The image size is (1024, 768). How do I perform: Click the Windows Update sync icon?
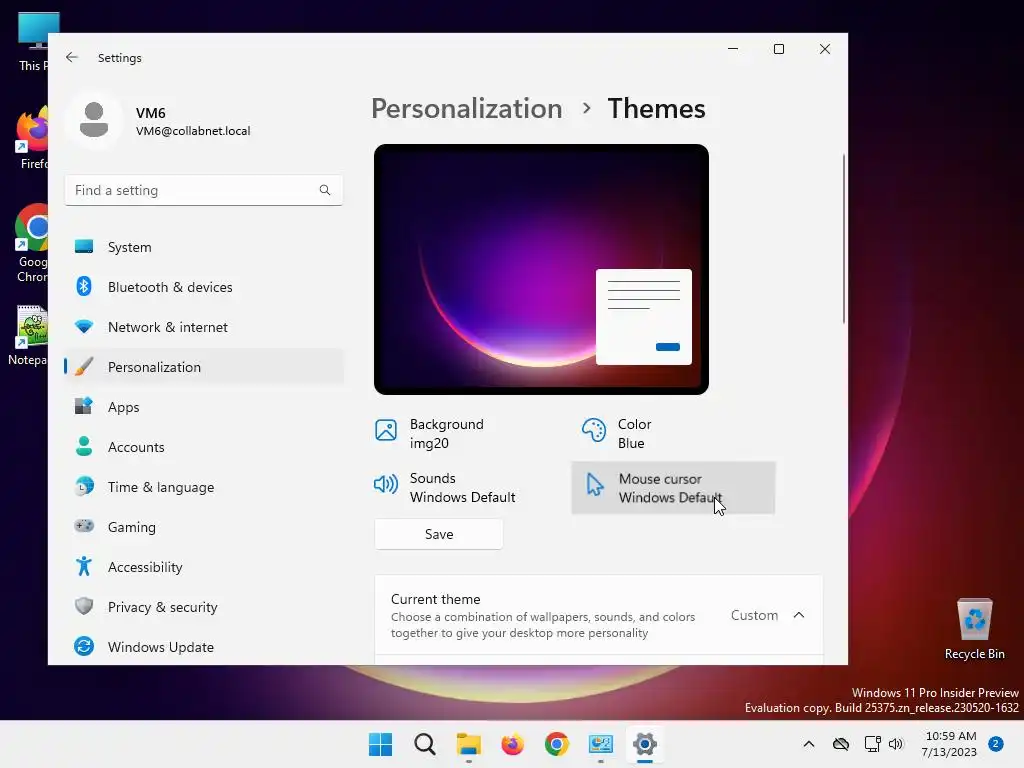click(84, 647)
